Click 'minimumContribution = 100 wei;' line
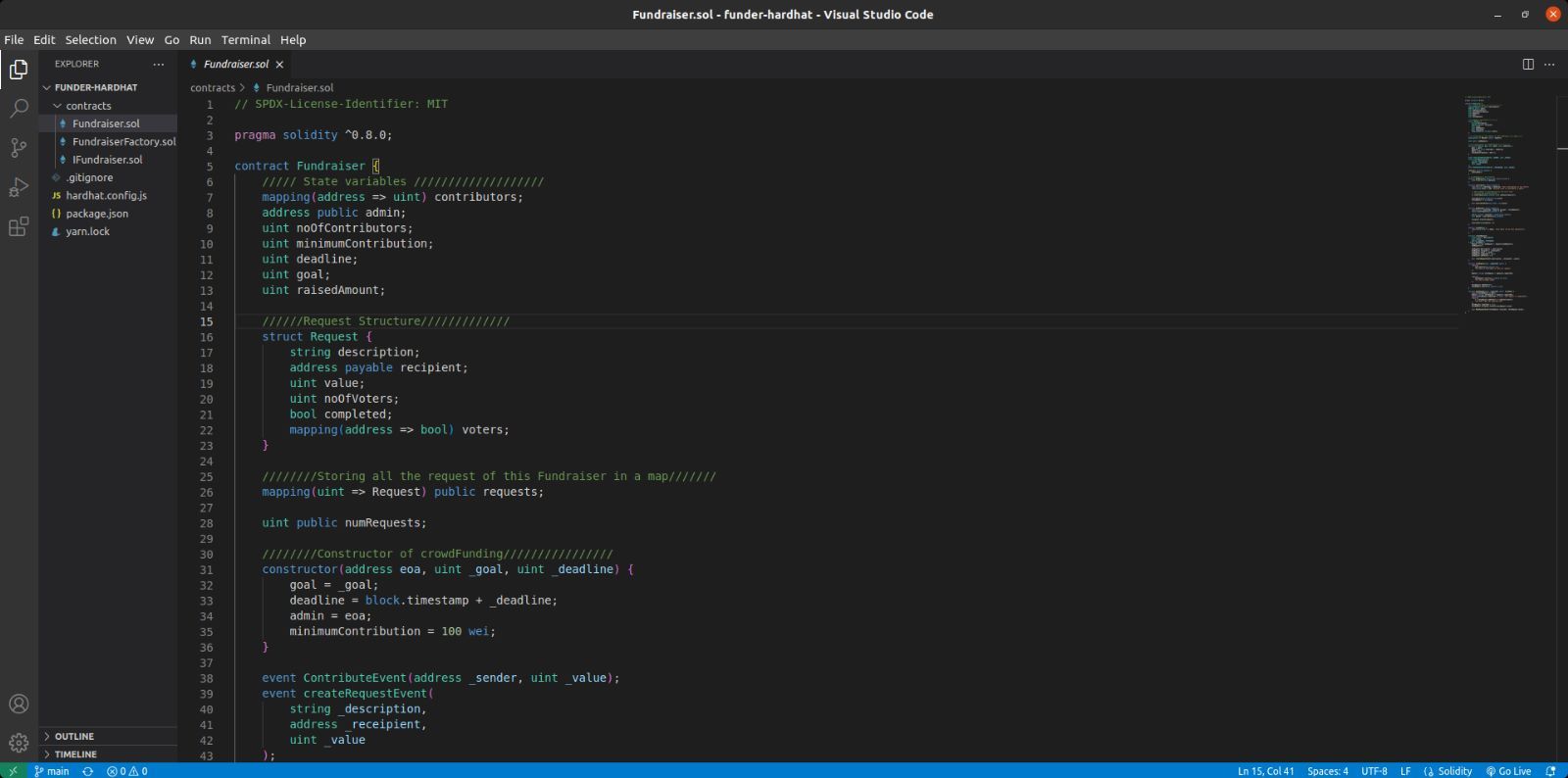Image resolution: width=1568 pixels, height=778 pixels. (x=392, y=632)
